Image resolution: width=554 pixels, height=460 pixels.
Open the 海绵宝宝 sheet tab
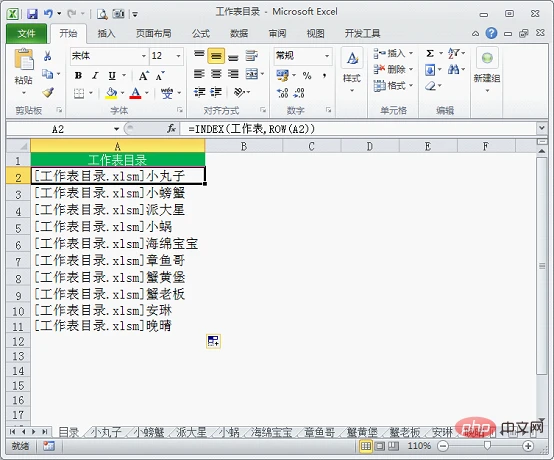271,432
